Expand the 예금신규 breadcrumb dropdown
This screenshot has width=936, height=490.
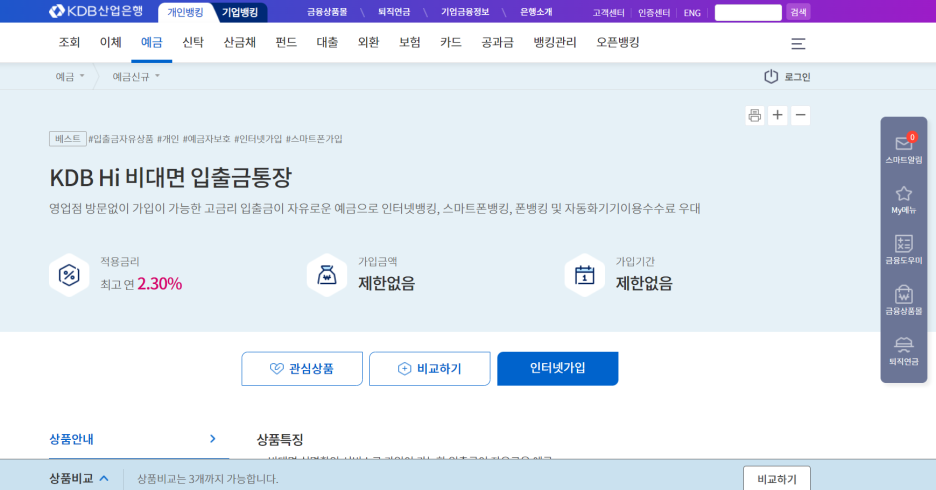pos(136,76)
